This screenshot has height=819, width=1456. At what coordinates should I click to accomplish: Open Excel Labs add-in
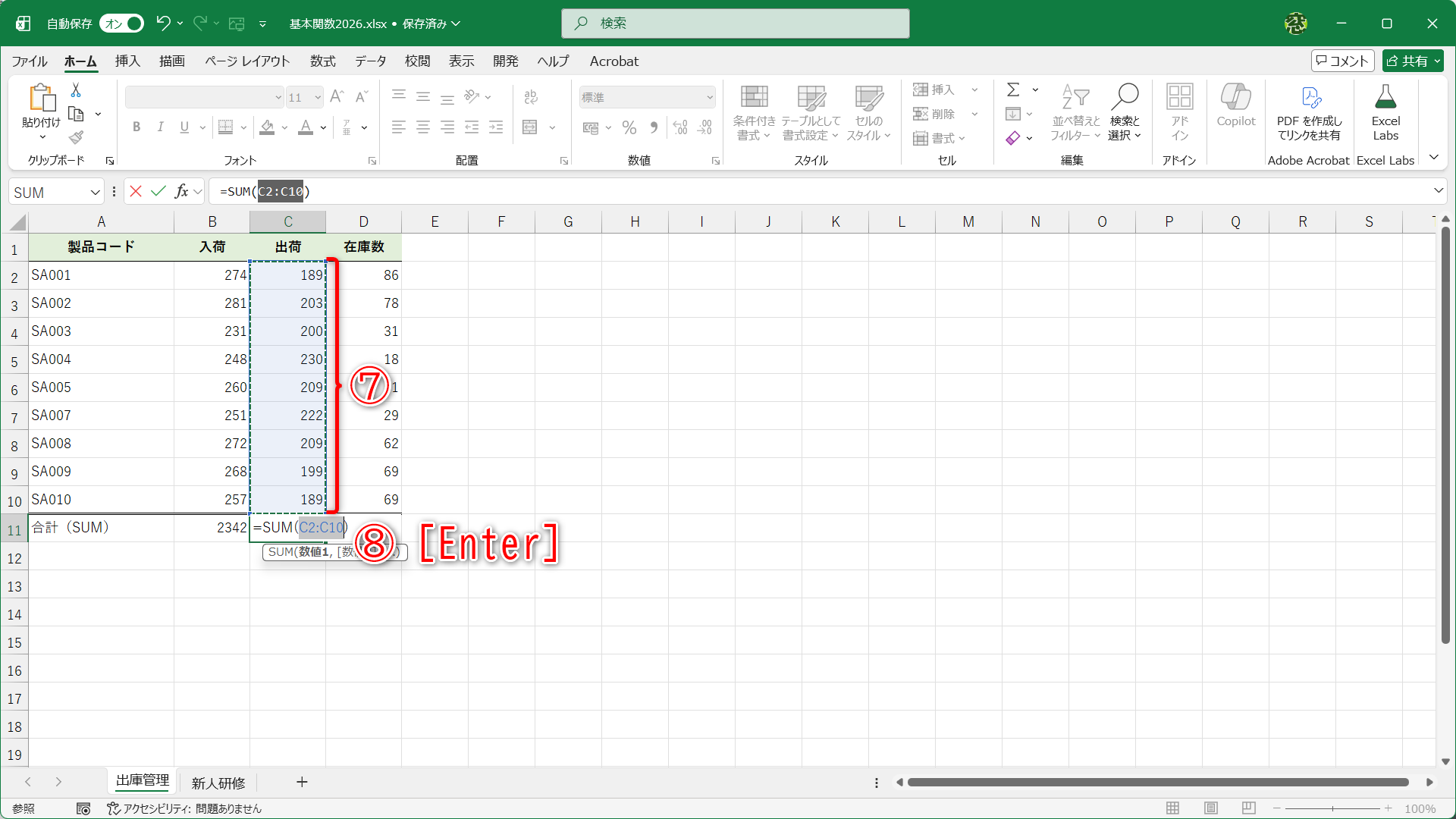tap(1385, 114)
